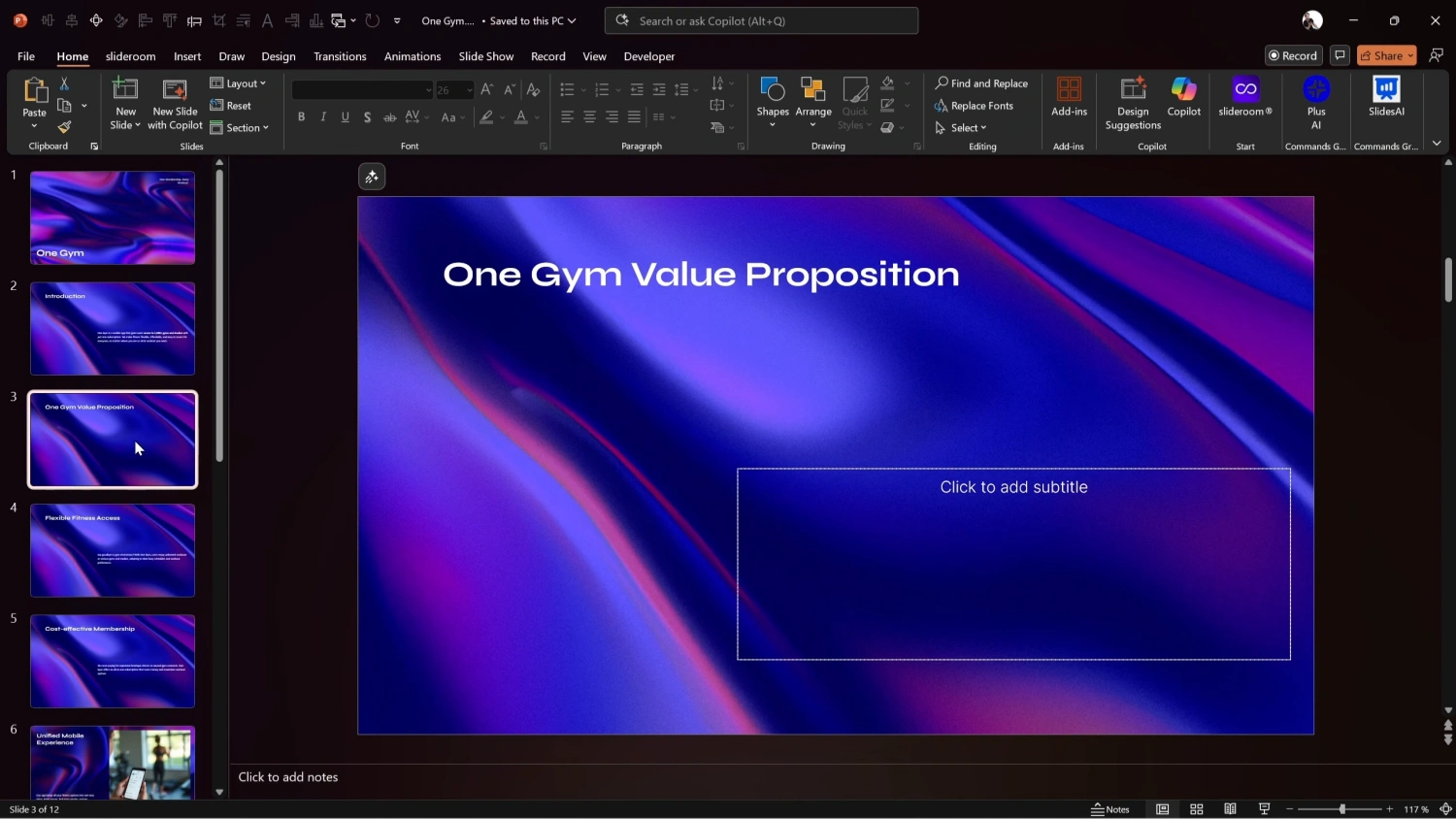Viewport: 1456px width, 819px height.
Task: Click the Format Painter brush icon
Action: tap(64, 127)
